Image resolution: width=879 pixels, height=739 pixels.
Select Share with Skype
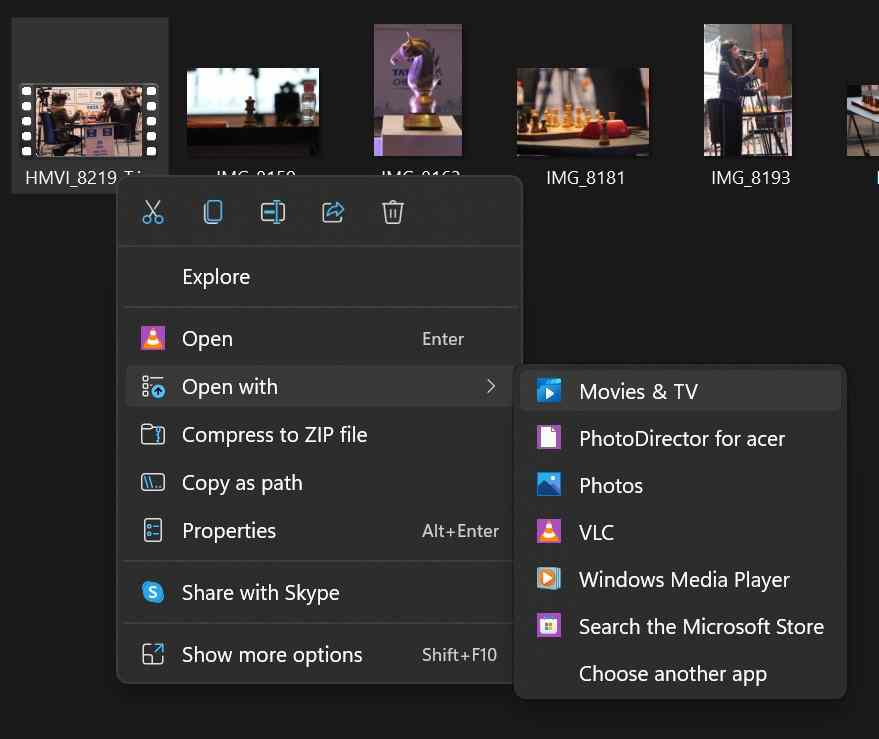(x=320, y=593)
